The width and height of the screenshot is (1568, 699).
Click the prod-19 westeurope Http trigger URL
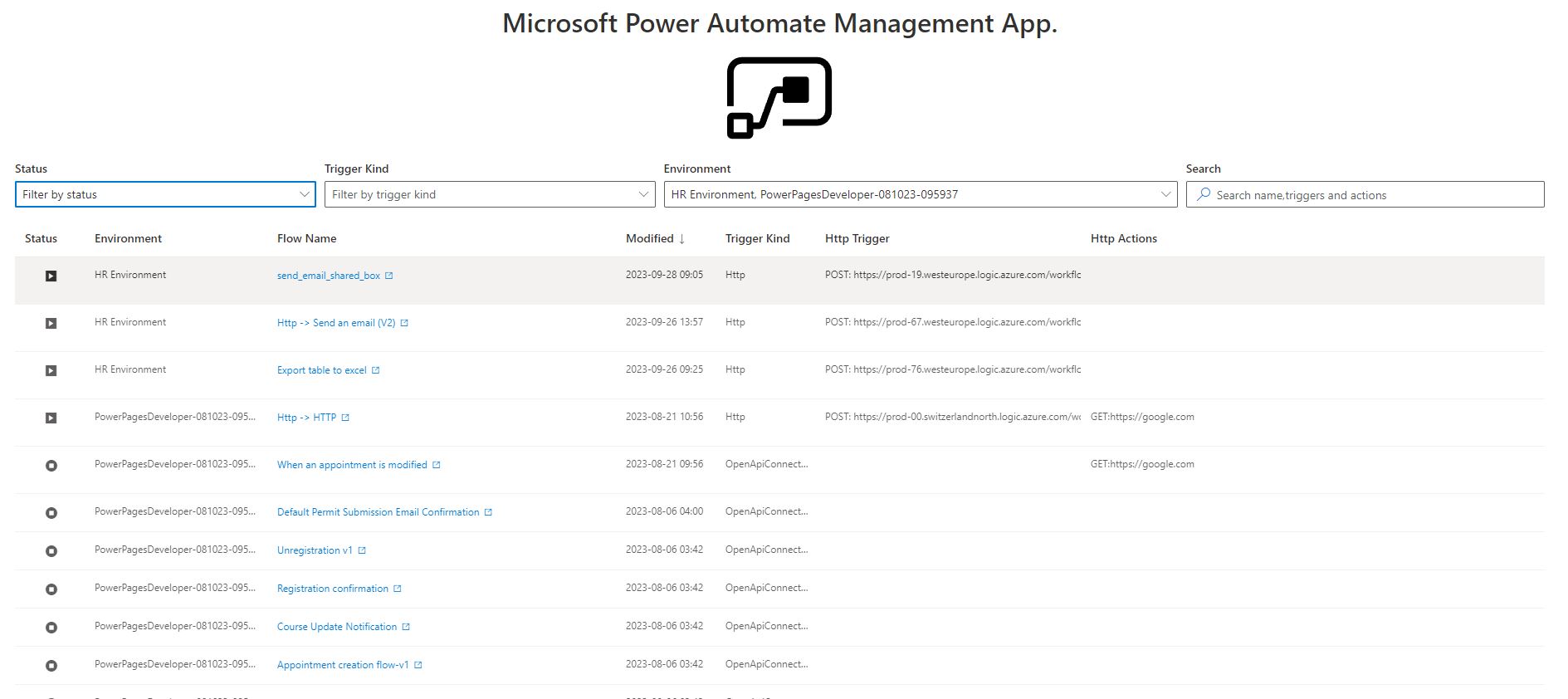[953, 275]
